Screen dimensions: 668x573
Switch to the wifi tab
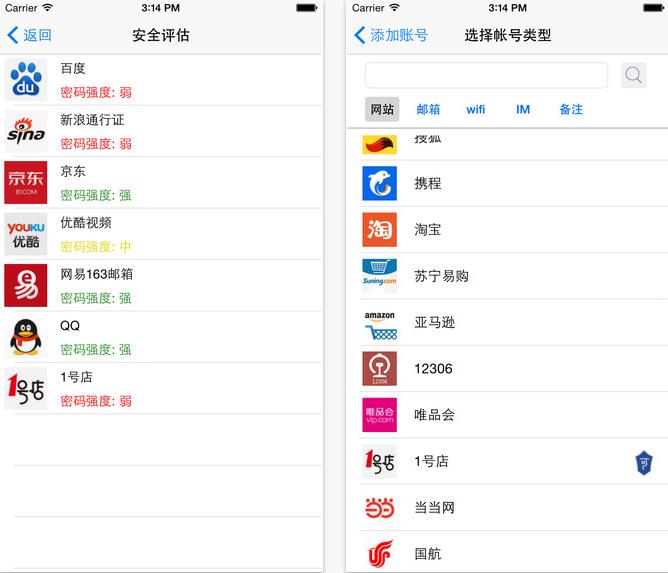475,109
